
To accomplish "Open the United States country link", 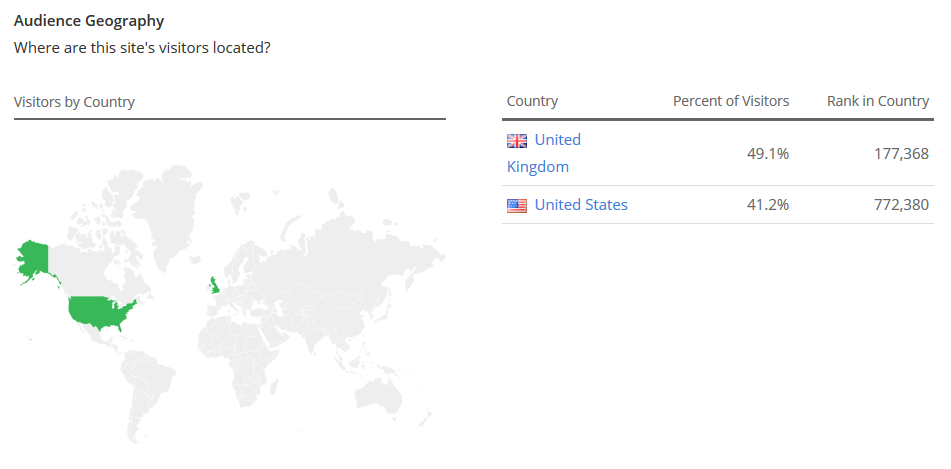I will point(581,205).
